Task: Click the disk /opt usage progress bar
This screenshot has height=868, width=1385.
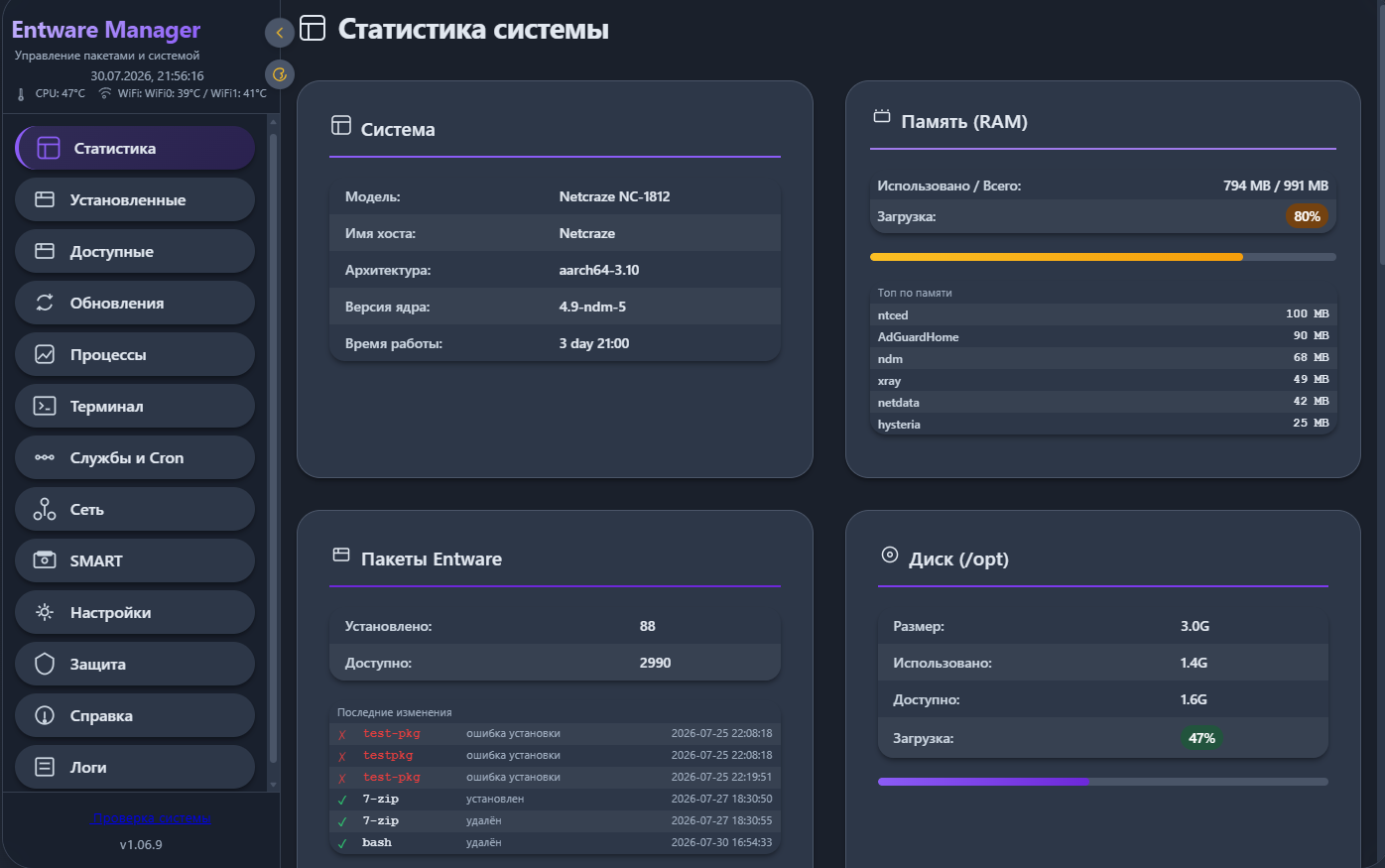Action: click(1103, 782)
